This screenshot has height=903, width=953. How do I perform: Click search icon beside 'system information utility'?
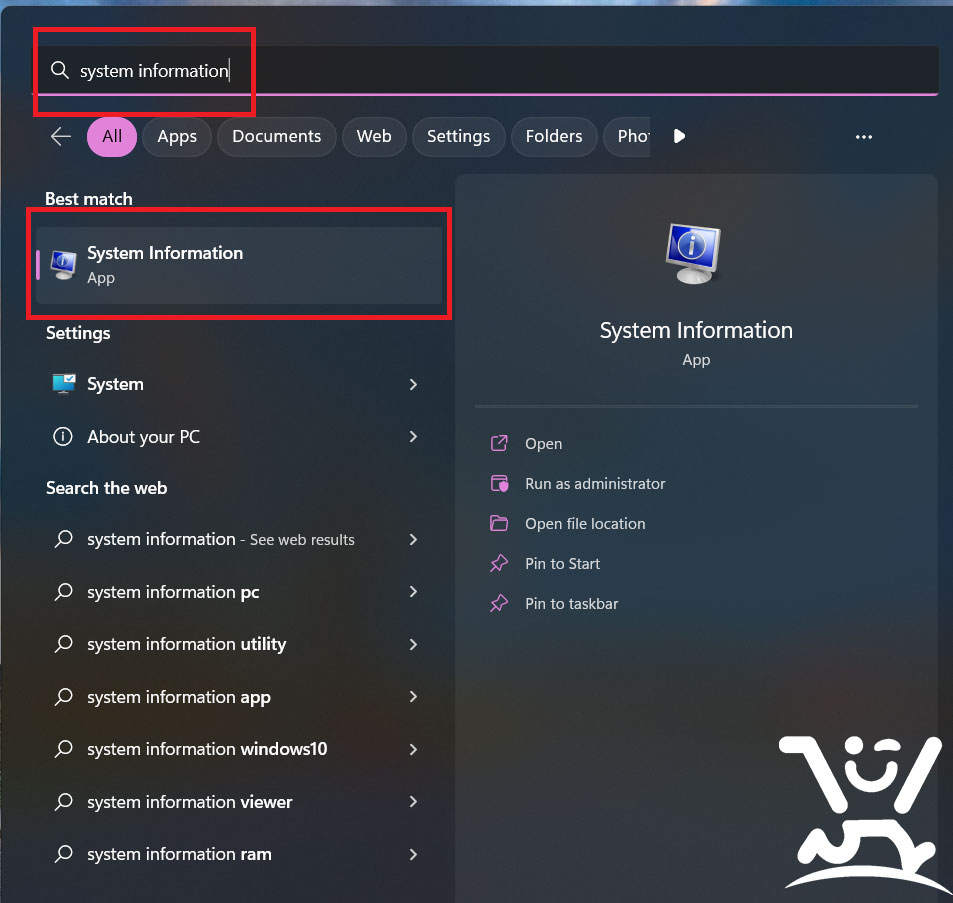click(x=63, y=644)
